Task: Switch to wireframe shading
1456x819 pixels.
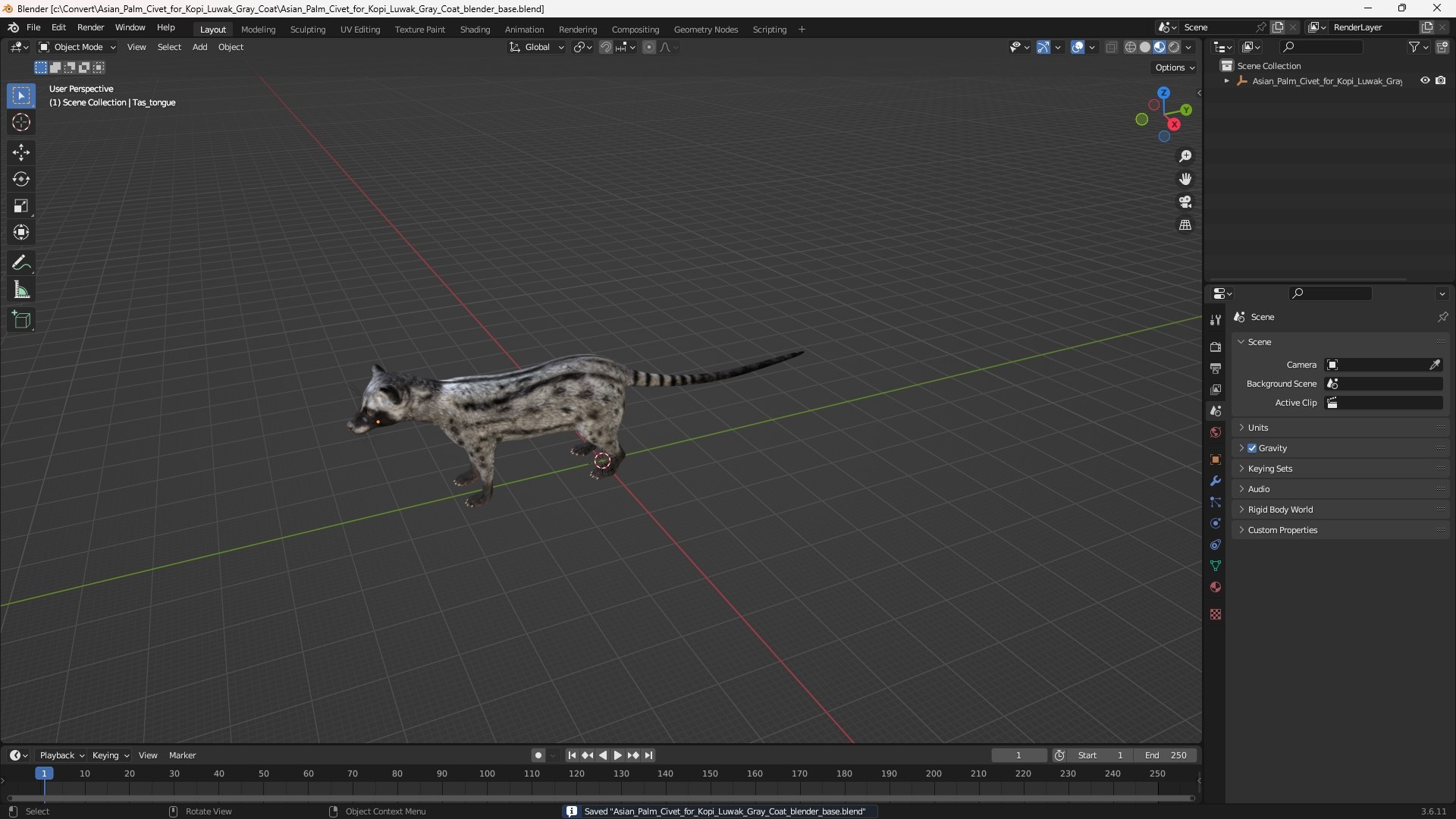Action: [x=1131, y=47]
